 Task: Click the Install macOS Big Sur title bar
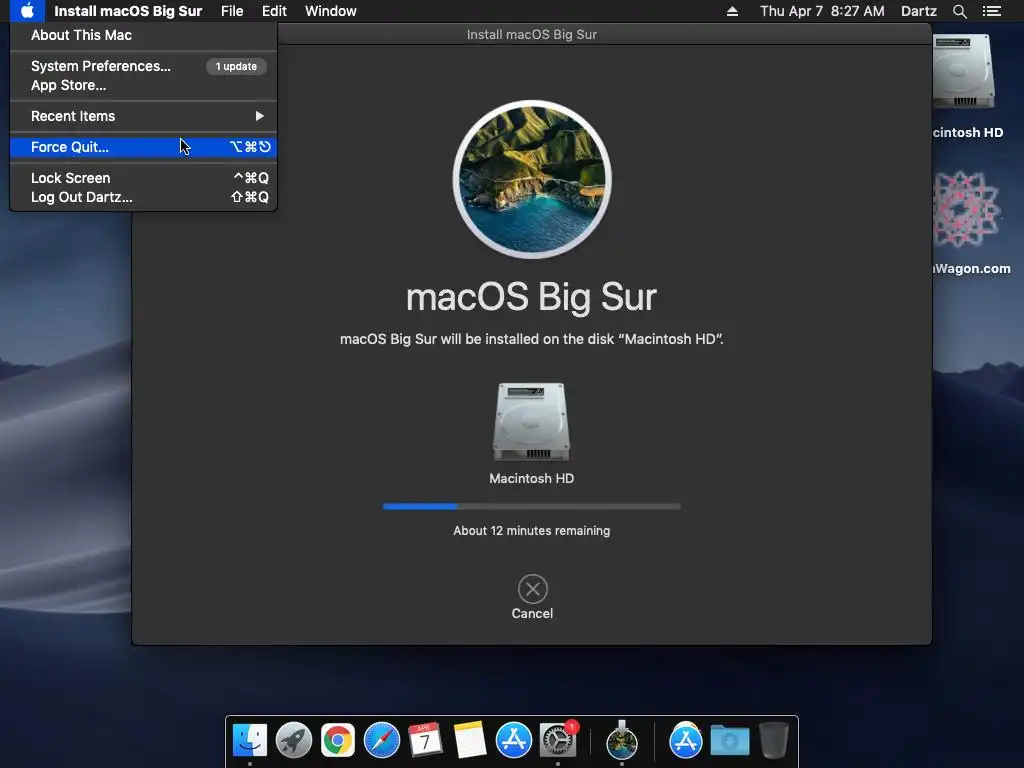pyautogui.click(x=532, y=35)
